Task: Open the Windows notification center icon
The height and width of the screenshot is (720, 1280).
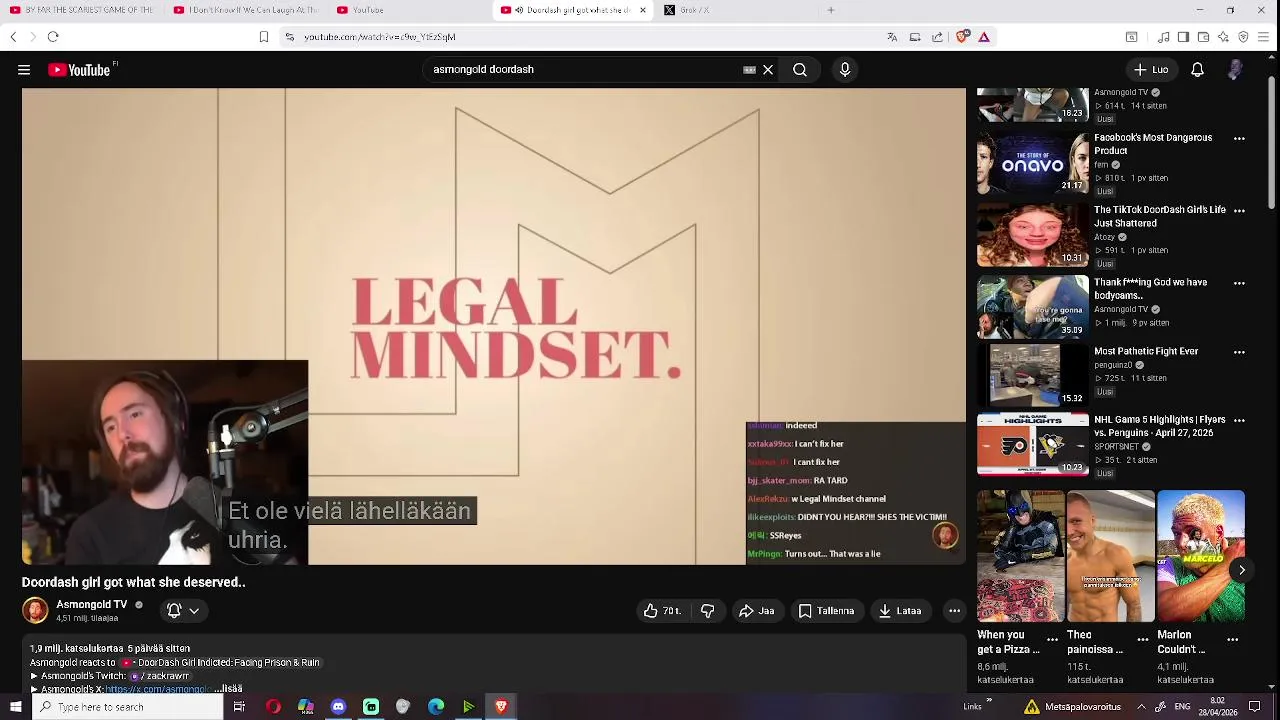Action: tap(1254, 707)
